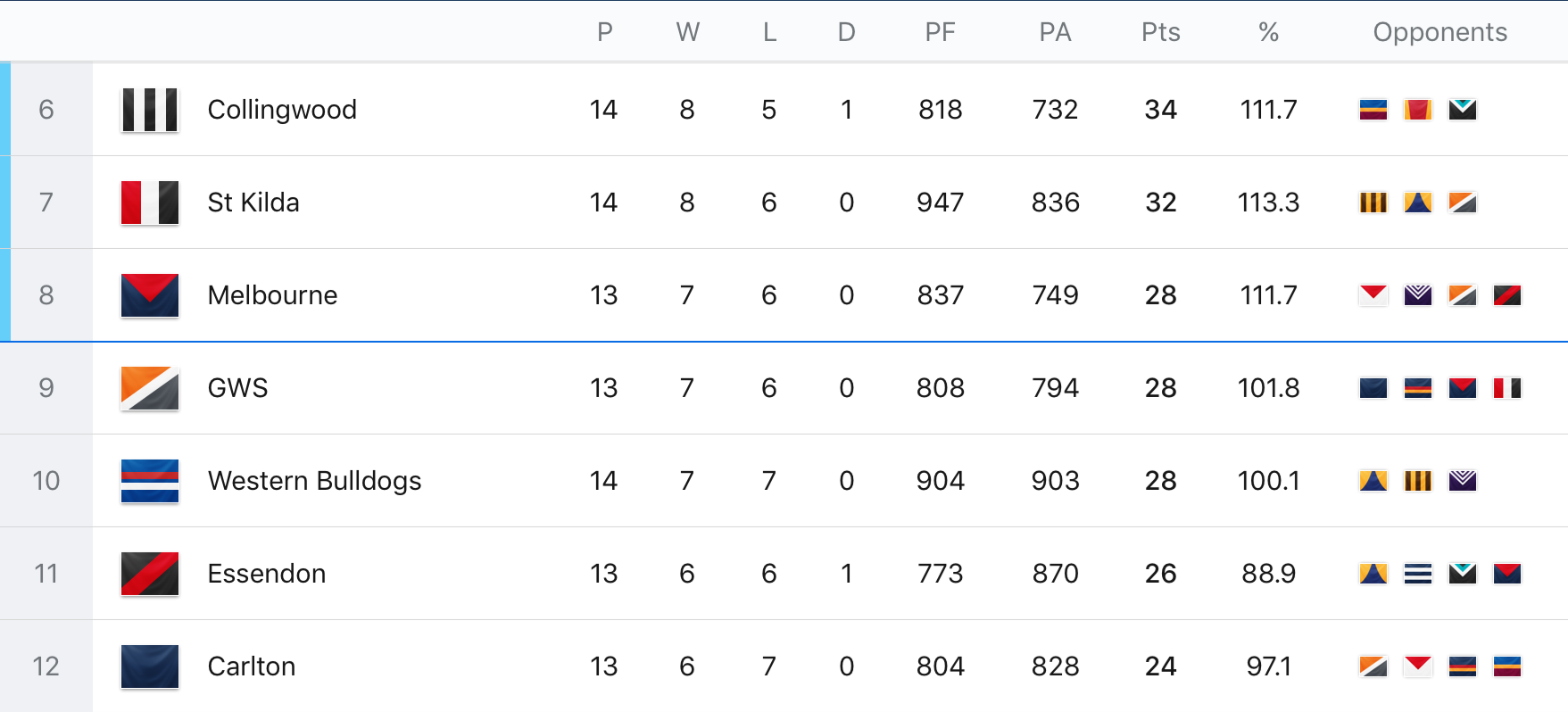This screenshot has width=1568, height=712.
Task: Select the striped flag in Essendon's opponents
Action: point(1418,574)
